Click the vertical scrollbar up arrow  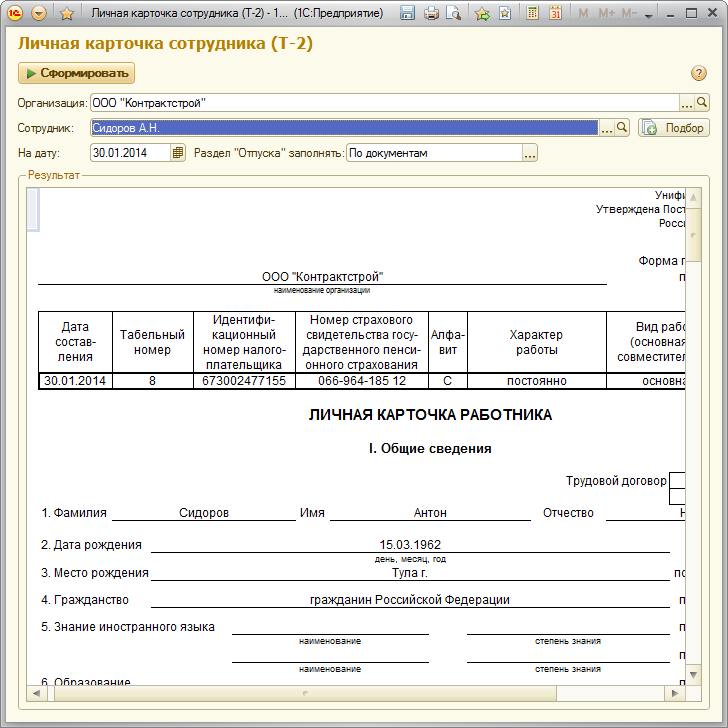693,197
